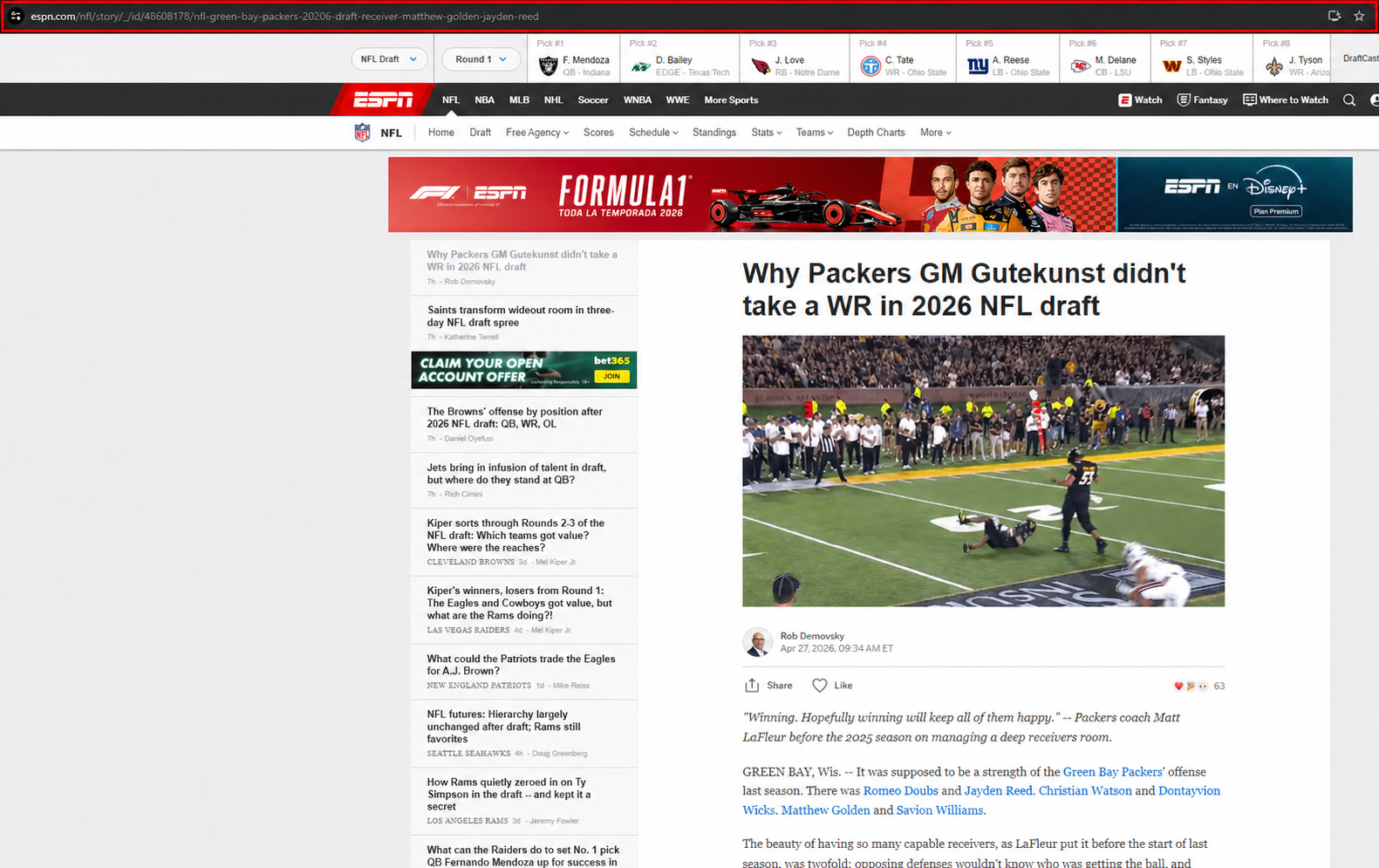
Task: Click the NFL shield logo
Action: pyautogui.click(x=362, y=133)
